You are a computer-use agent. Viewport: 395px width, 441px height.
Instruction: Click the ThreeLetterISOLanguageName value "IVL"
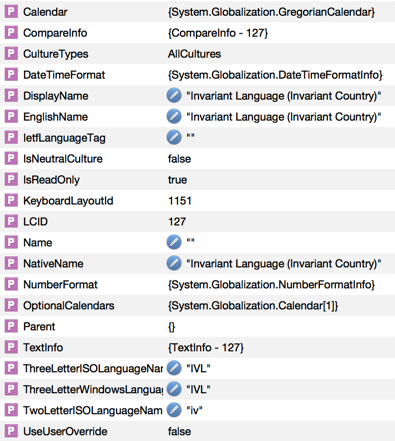tap(198, 368)
